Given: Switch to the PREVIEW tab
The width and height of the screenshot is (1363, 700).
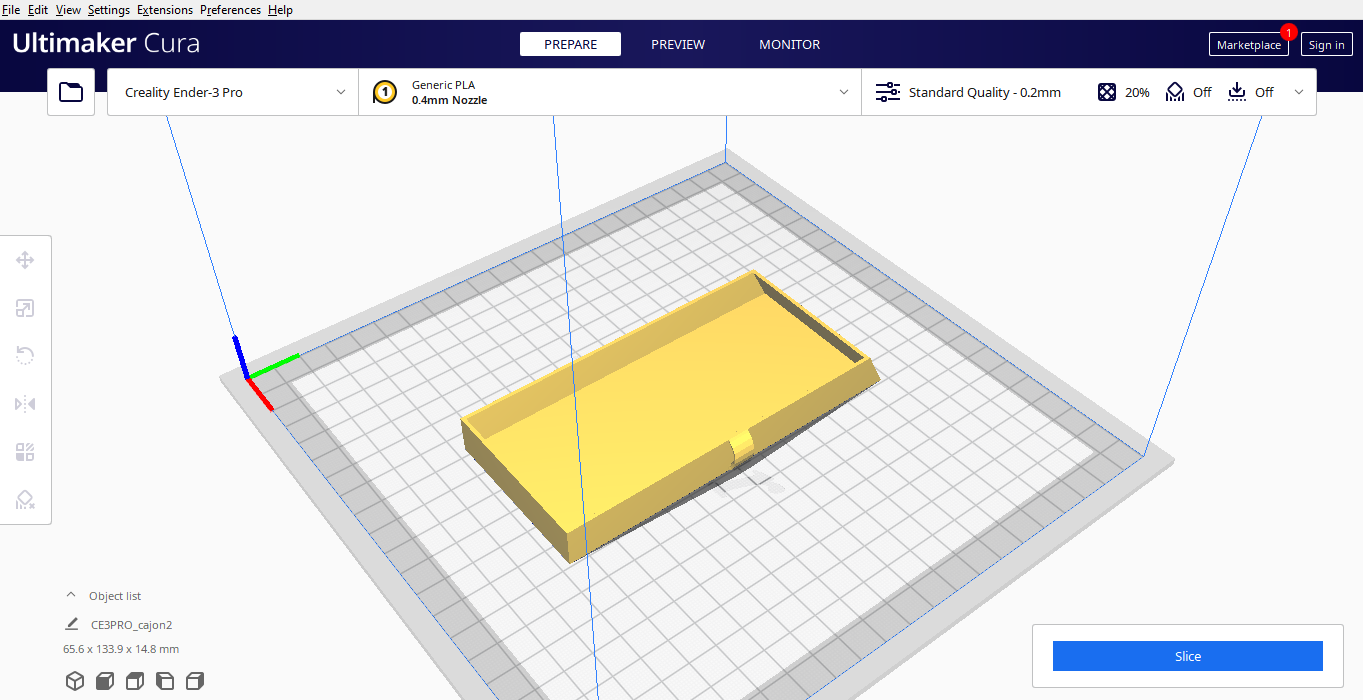Looking at the screenshot, I should point(677,44).
